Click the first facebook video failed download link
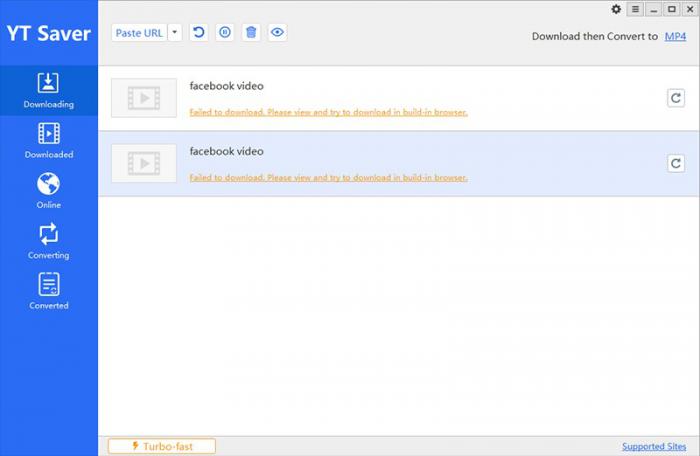The width and height of the screenshot is (700, 456). (329, 112)
